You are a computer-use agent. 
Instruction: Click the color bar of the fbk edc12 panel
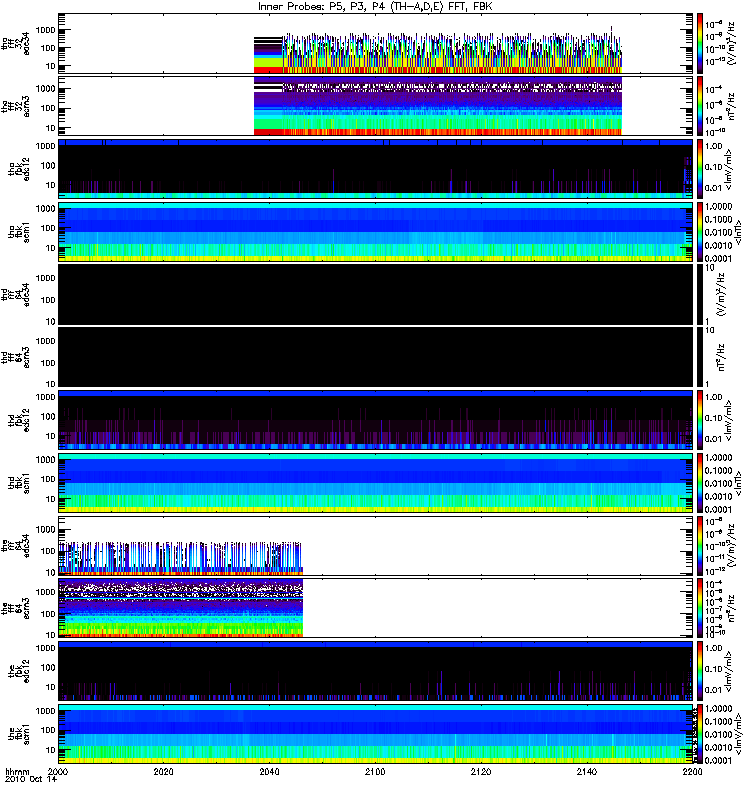click(700, 671)
